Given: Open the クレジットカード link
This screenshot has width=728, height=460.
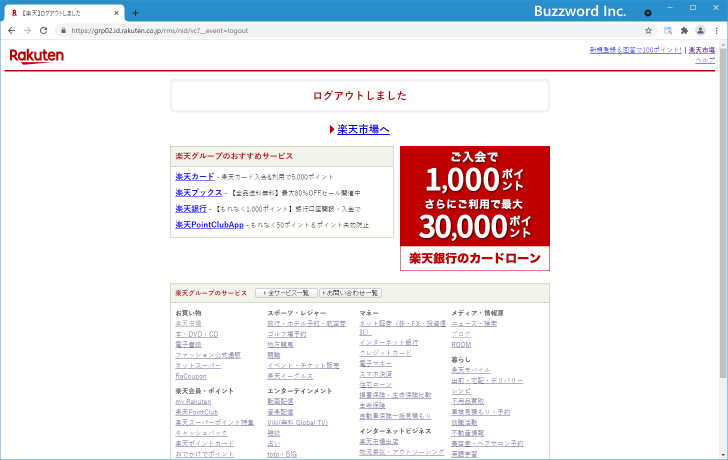Looking at the screenshot, I should click(385, 353).
